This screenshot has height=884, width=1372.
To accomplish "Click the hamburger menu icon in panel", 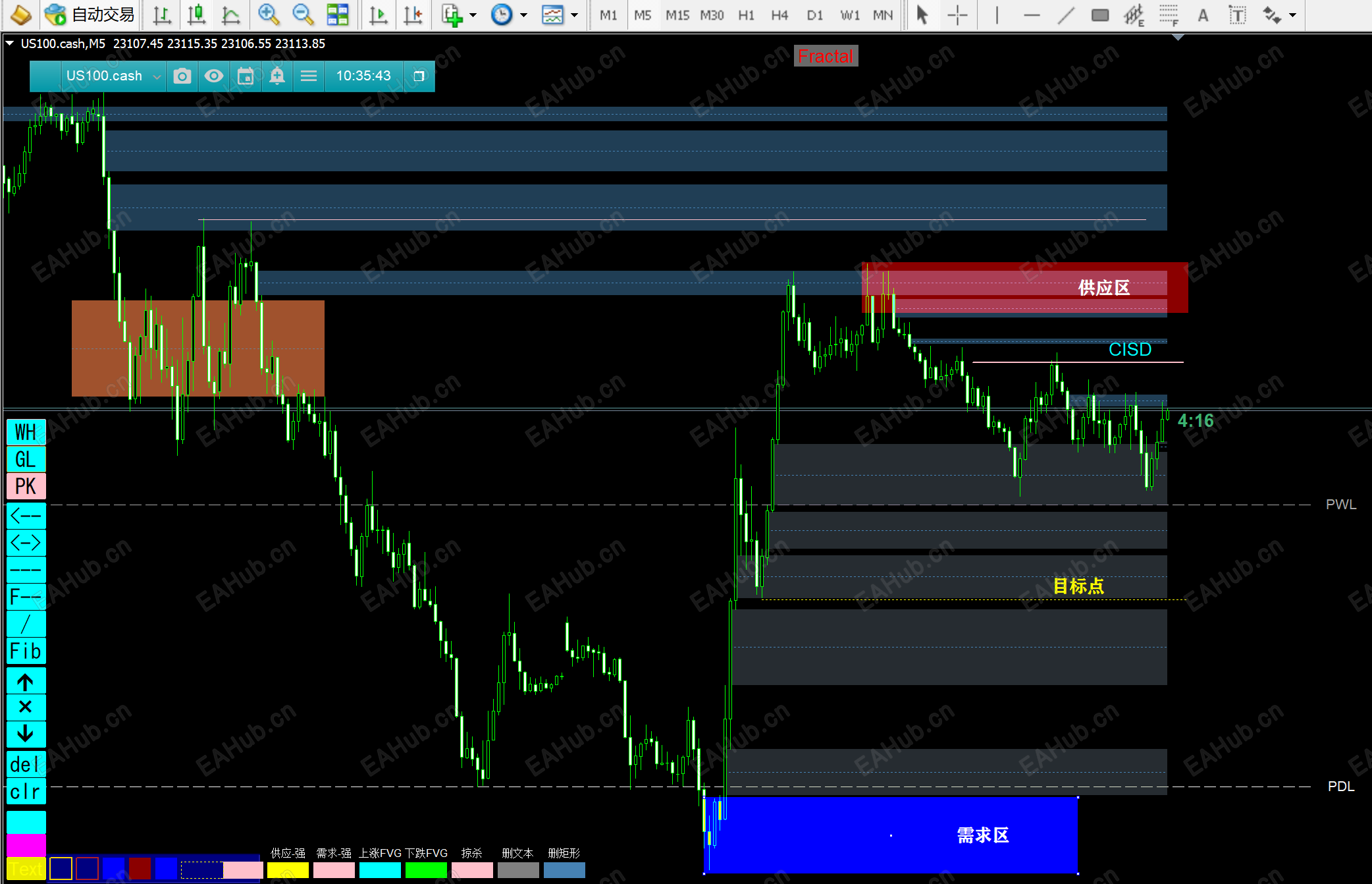I will pyautogui.click(x=309, y=76).
